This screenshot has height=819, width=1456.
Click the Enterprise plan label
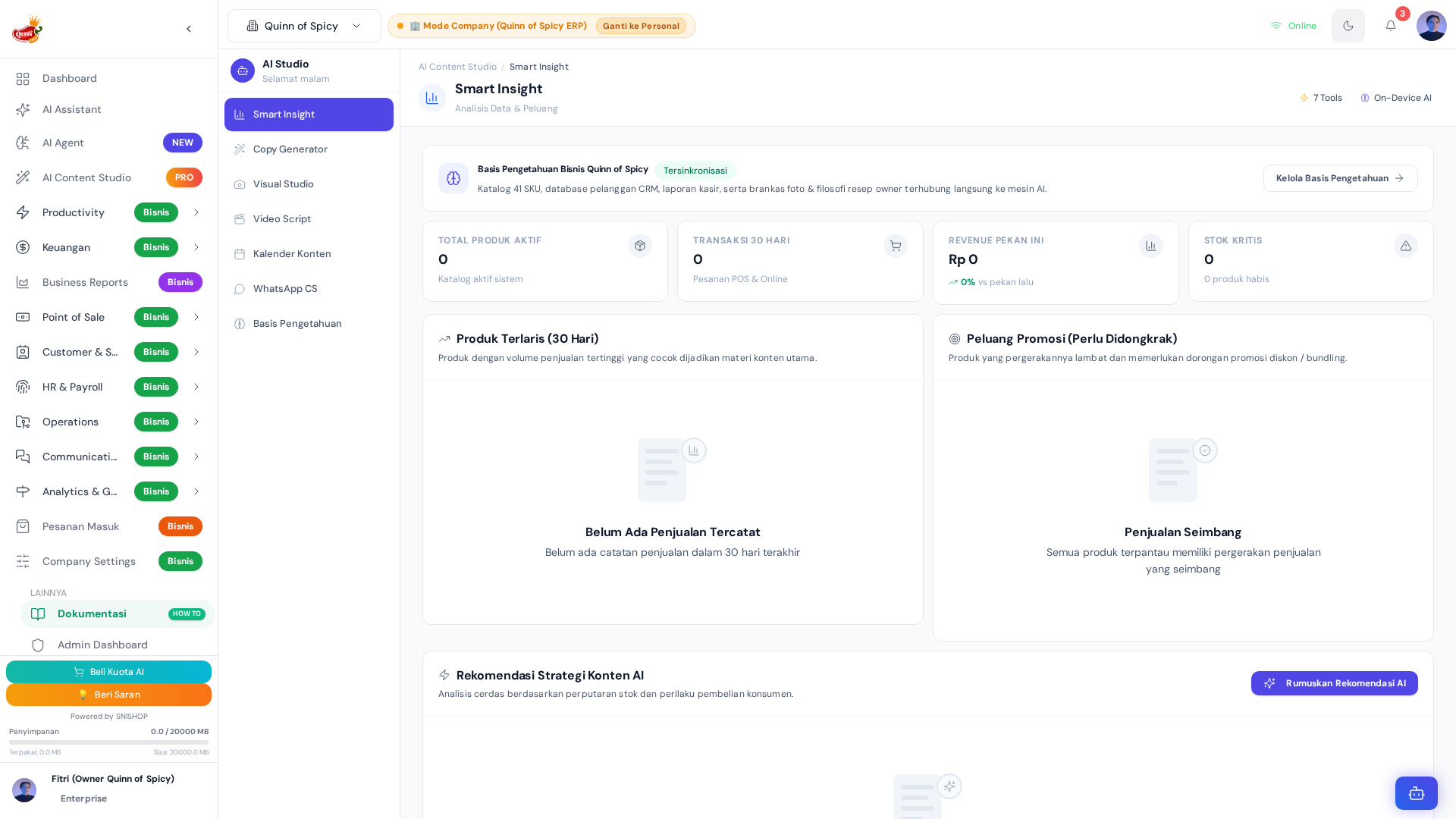[x=83, y=799]
